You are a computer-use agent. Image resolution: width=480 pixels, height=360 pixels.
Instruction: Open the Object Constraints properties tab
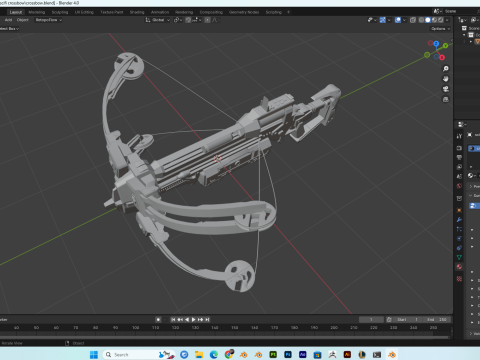[459, 248]
